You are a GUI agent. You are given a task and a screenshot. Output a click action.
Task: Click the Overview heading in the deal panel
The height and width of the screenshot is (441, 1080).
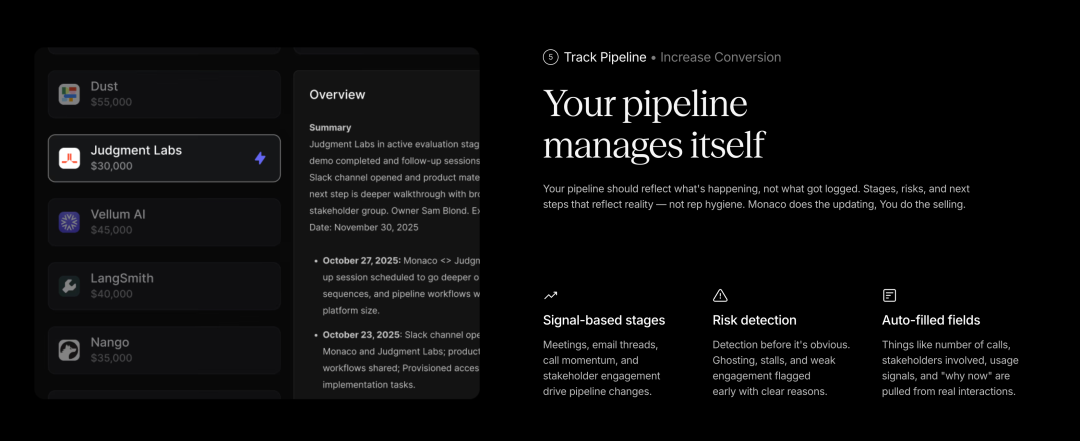(337, 95)
